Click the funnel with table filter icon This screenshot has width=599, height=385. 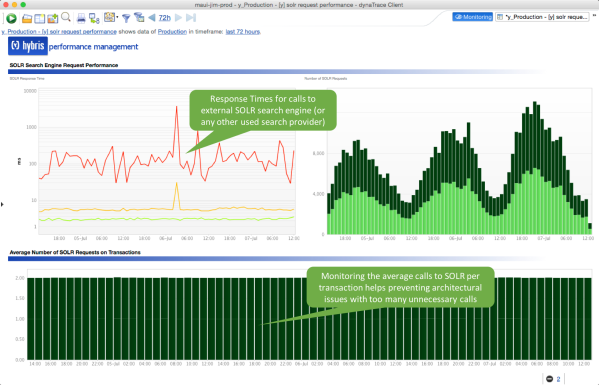(x=139, y=17)
